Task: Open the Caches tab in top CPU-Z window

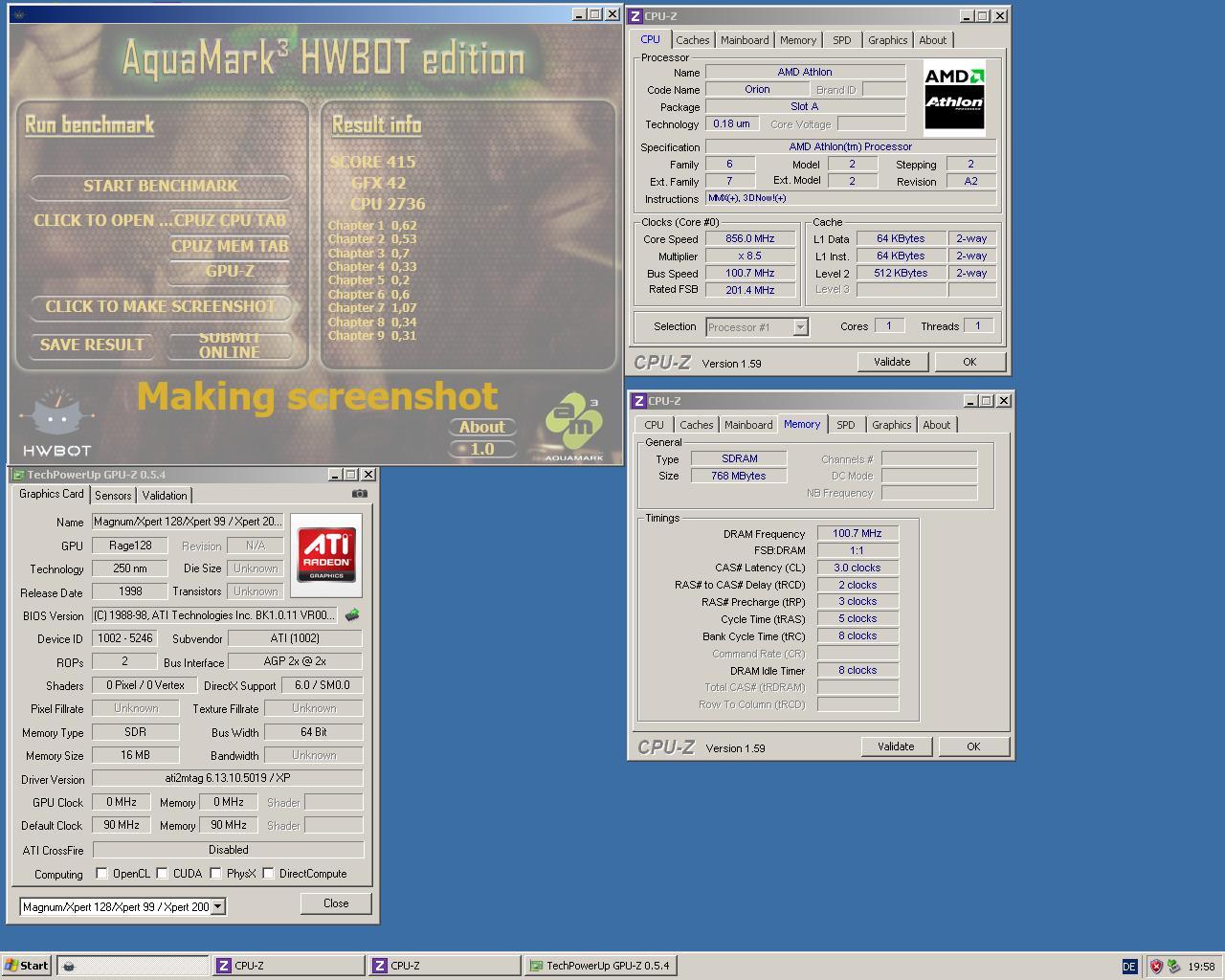Action: tap(693, 40)
